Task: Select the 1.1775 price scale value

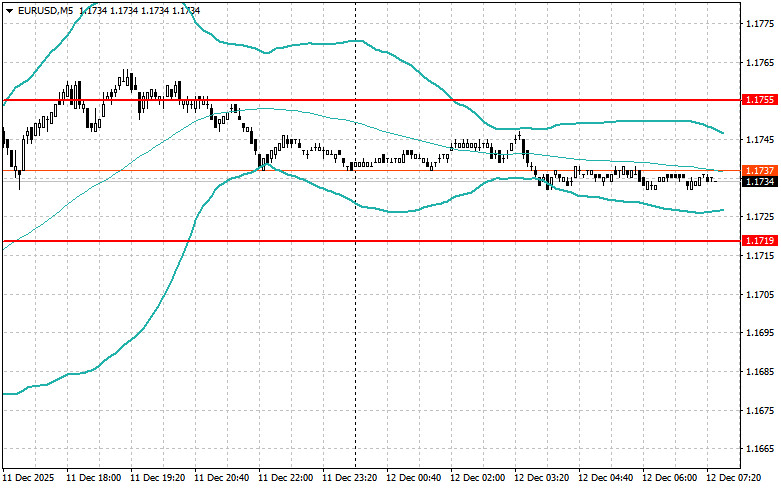Action: [760, 24]
